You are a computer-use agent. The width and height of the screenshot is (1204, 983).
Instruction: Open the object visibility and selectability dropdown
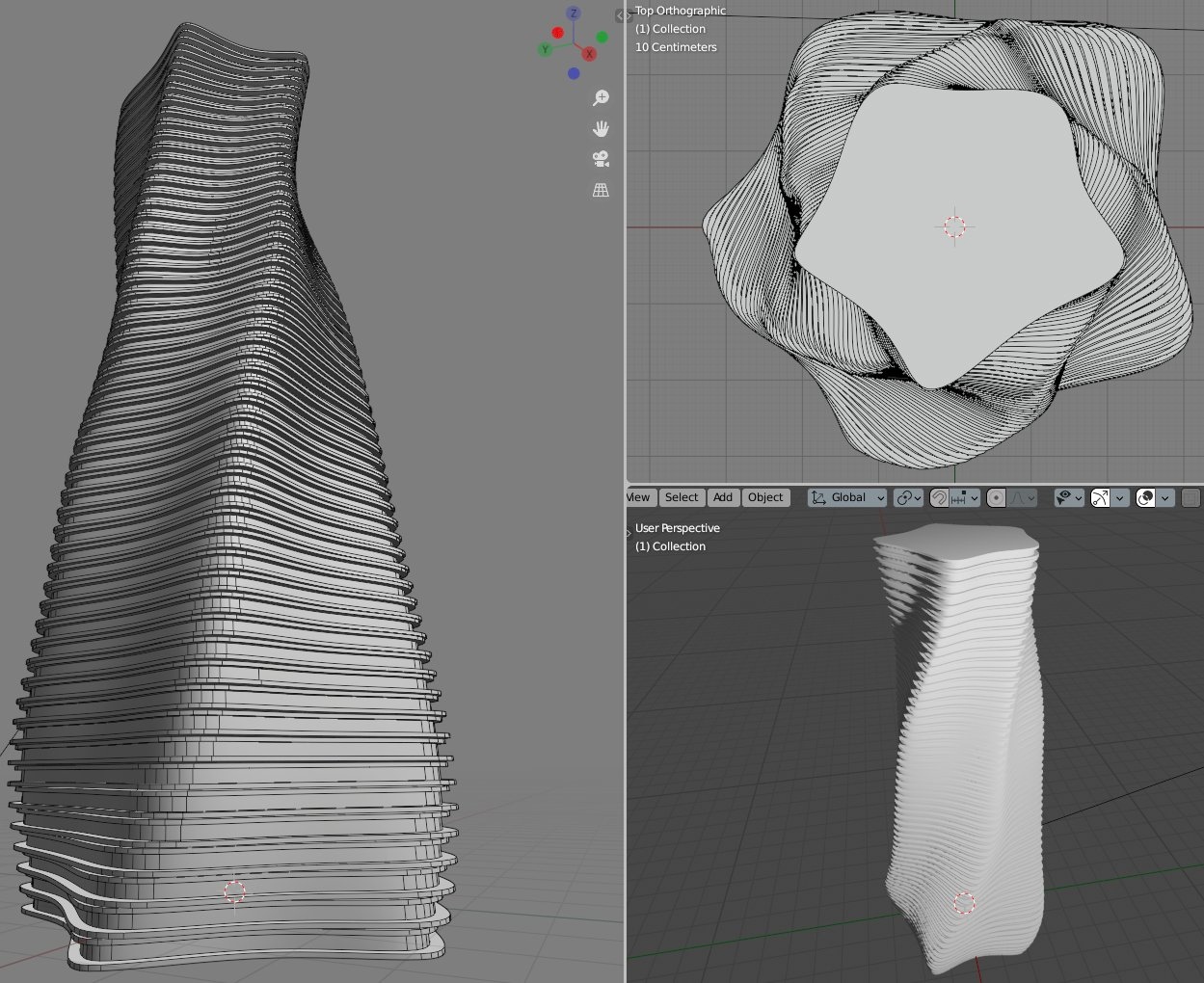click(x=1069, y=497)
